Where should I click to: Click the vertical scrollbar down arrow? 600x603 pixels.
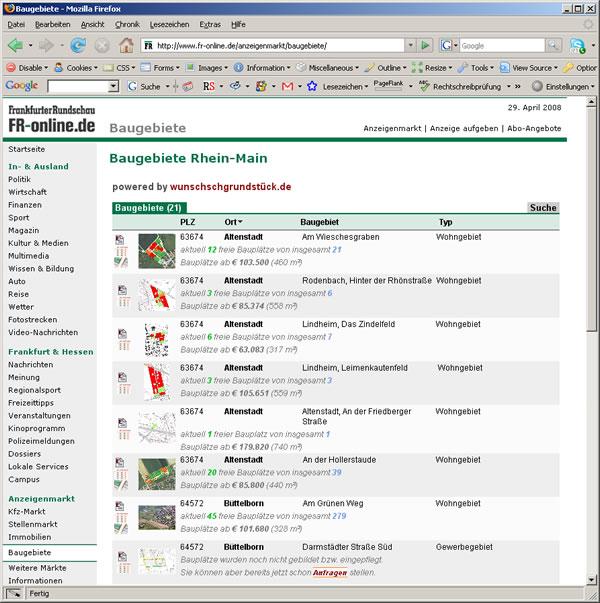[592, 579]
